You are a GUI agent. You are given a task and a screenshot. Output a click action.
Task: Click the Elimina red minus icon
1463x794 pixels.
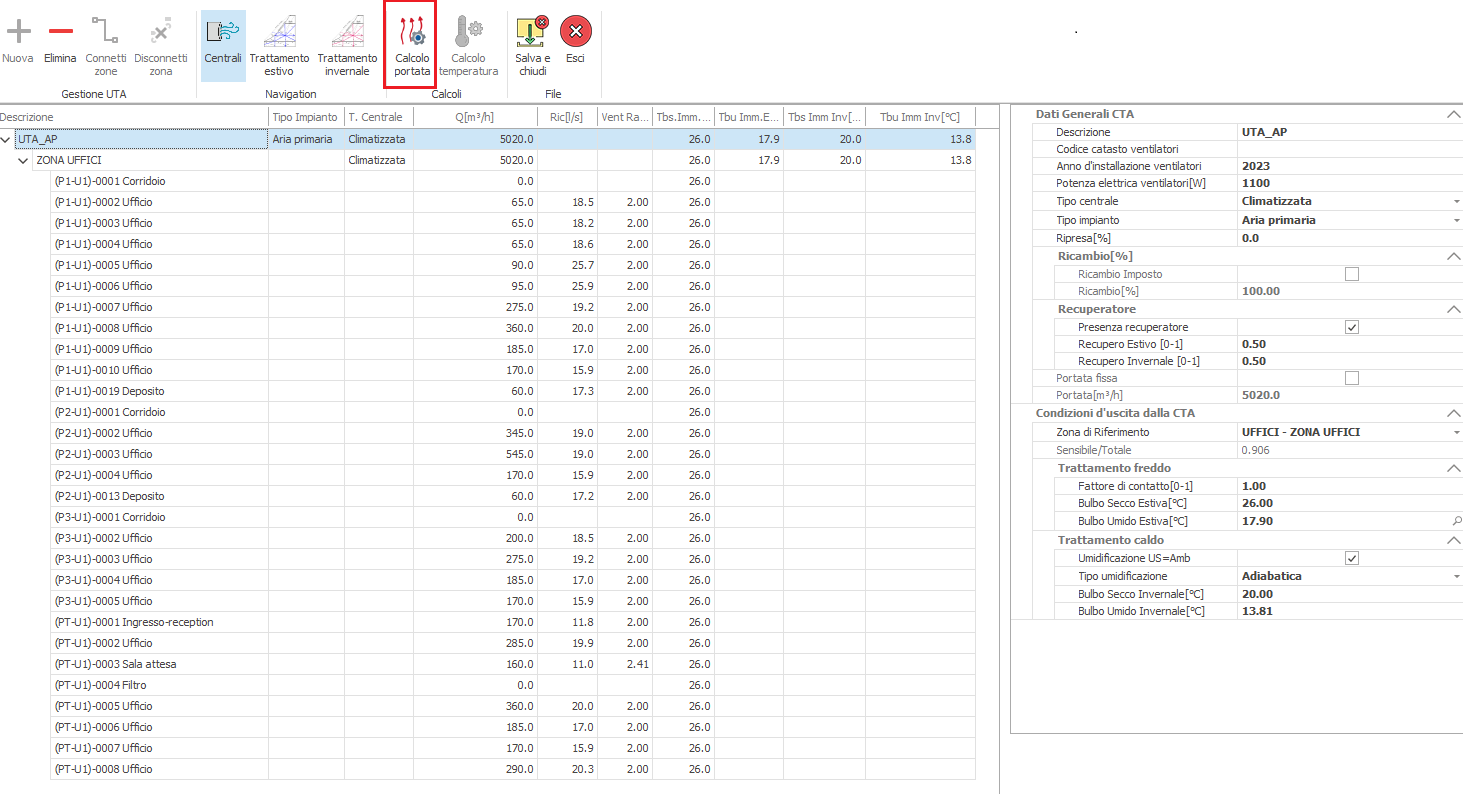[x=60, y=31]
